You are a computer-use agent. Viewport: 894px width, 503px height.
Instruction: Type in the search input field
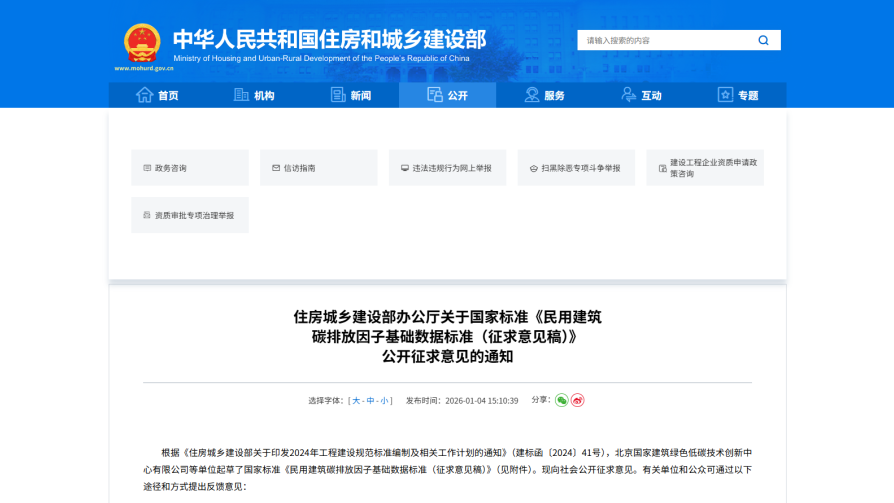pyautogui.click(x=665, y=40)
